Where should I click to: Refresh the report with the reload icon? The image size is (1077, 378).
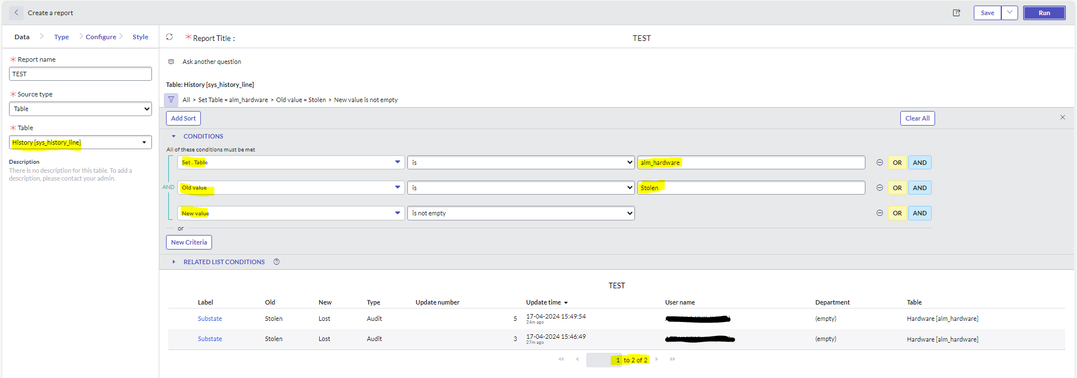(x=170, y=37)
